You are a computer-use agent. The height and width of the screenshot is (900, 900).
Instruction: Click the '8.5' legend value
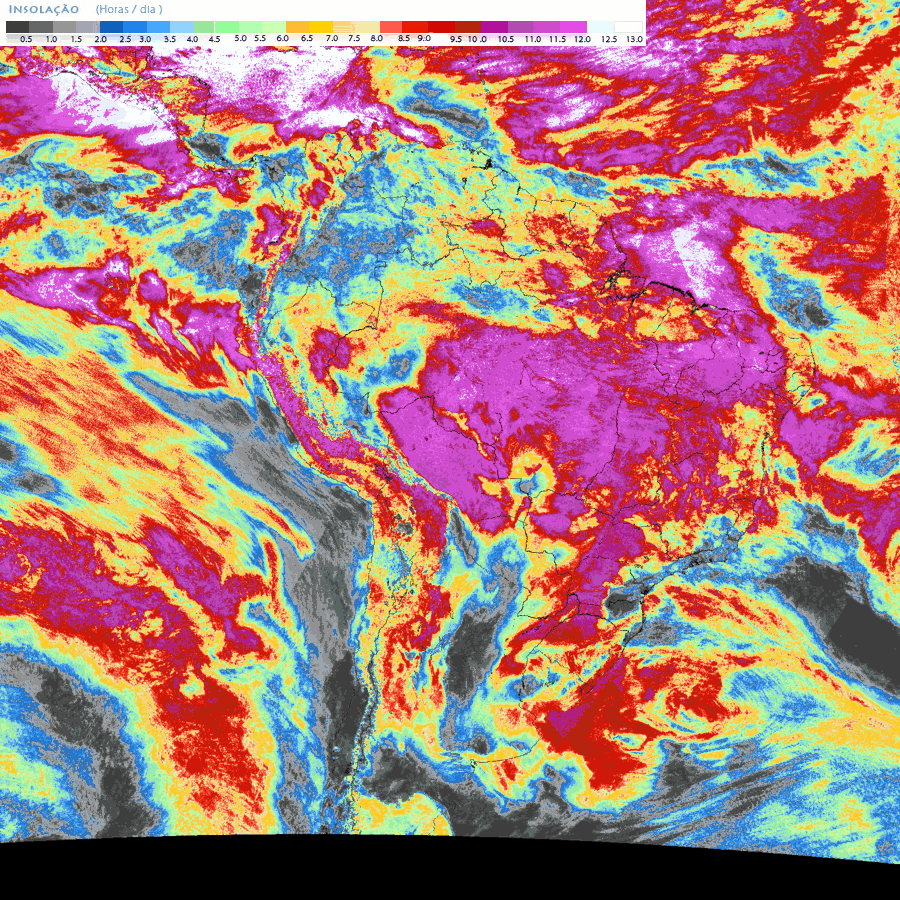coord(404,38)
